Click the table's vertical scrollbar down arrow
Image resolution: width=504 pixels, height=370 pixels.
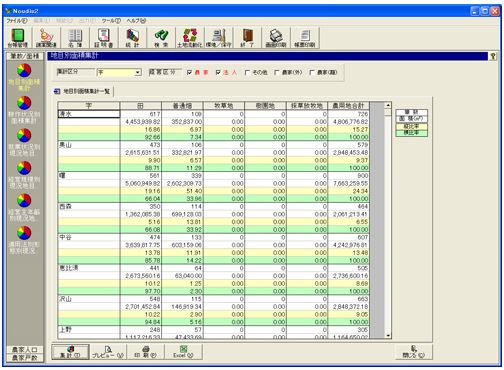(388, 336)
